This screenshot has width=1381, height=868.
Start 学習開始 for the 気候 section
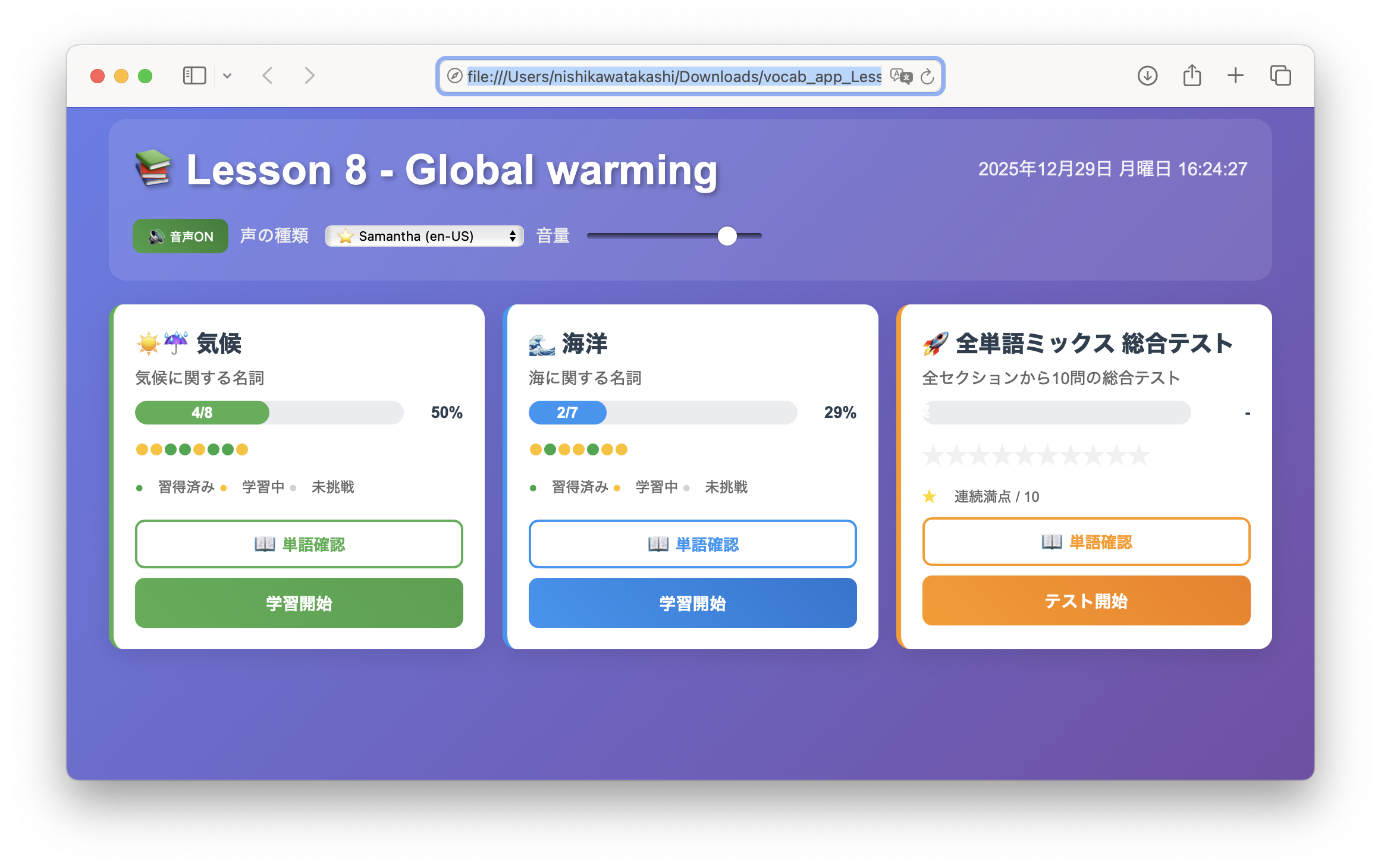pyautogui.click(x=299, y=603)
